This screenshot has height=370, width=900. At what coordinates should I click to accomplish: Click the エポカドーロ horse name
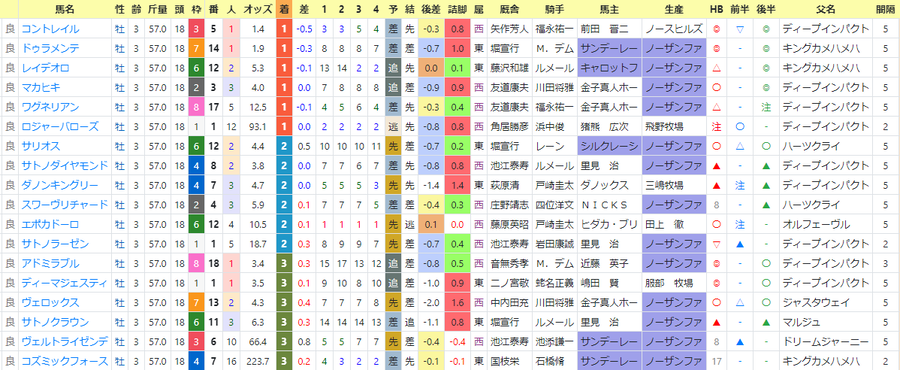(50, 224)
